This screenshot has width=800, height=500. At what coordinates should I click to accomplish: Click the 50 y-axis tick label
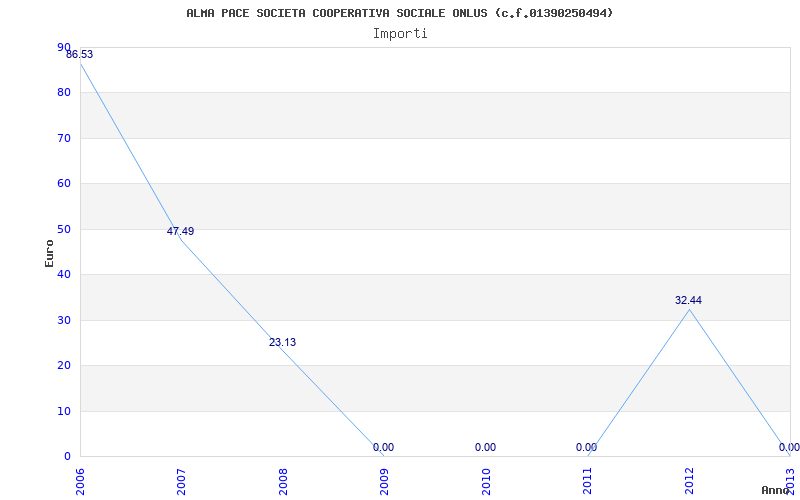pyautogui.click(x=64, y=229)
